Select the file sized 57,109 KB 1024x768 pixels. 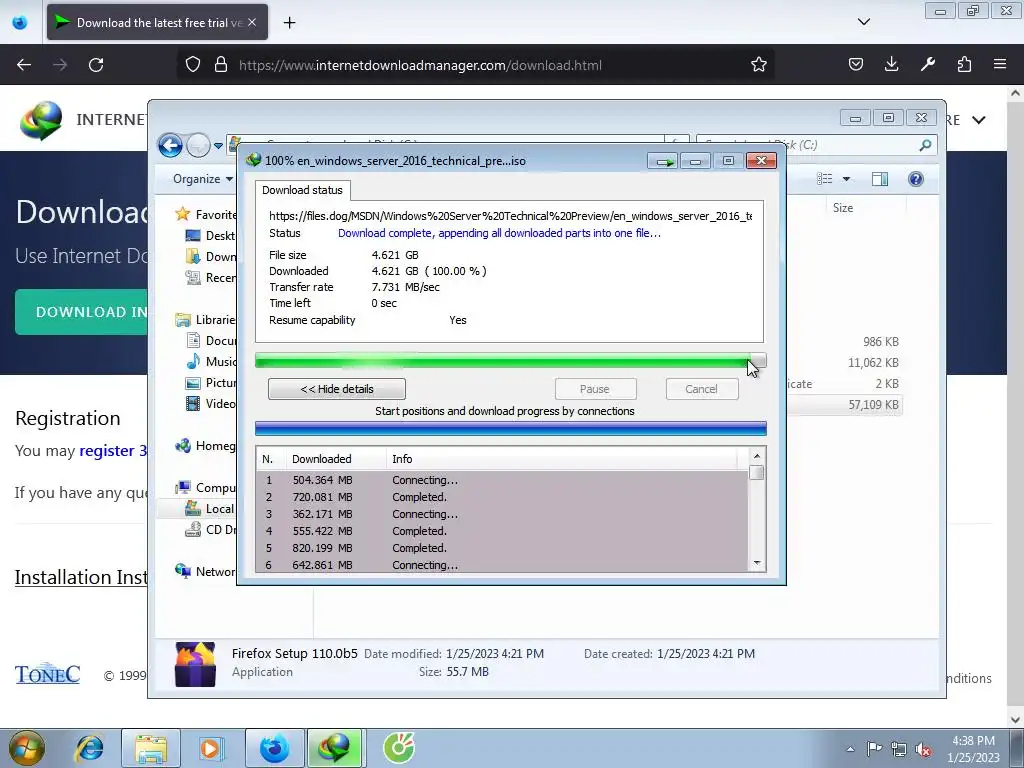coord(844,405)
